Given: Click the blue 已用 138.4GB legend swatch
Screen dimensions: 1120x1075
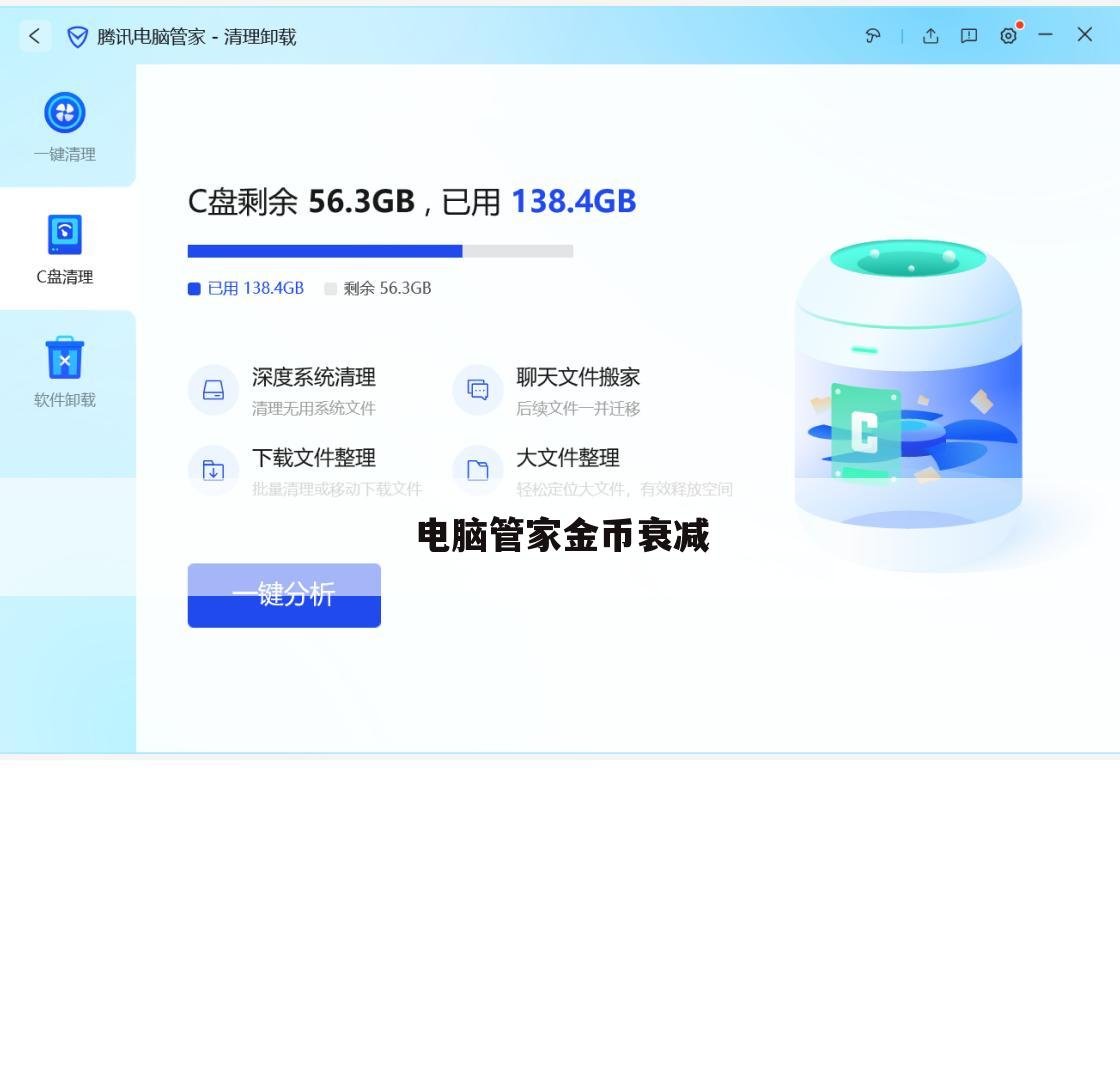Looking at the screenshot, I should (194, 289).
